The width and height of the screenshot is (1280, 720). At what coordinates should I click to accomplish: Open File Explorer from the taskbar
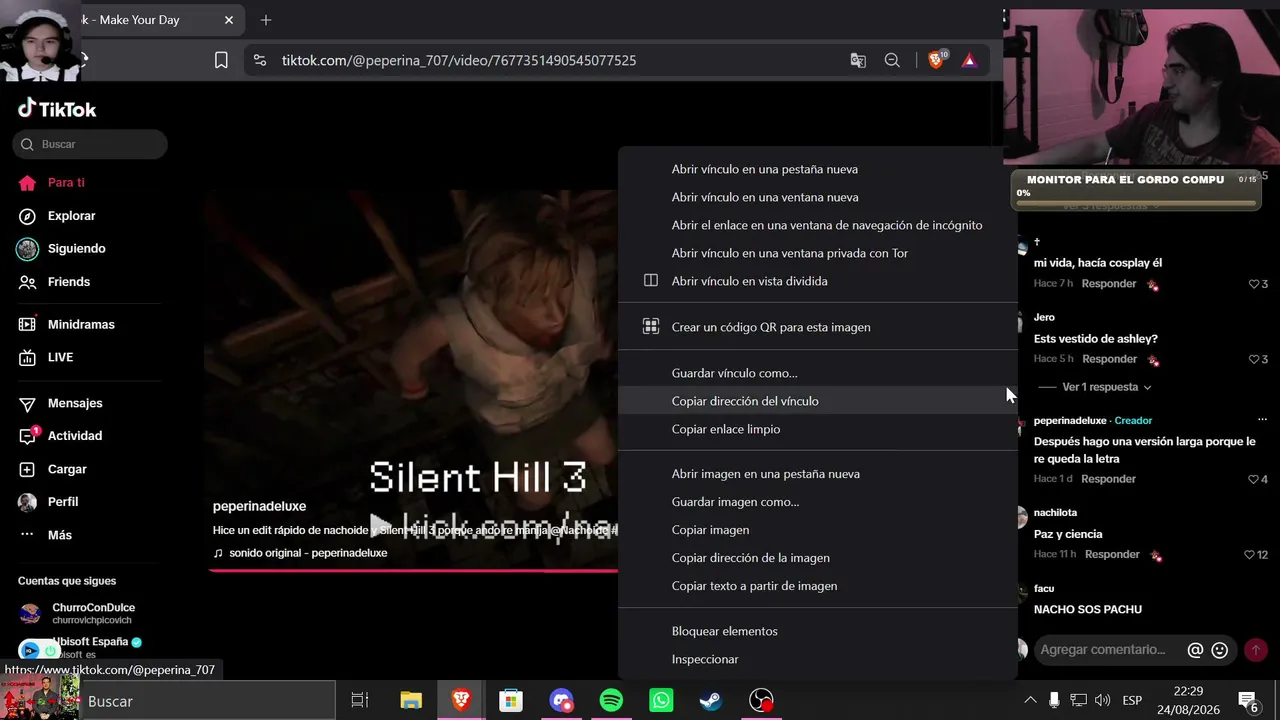411,701
